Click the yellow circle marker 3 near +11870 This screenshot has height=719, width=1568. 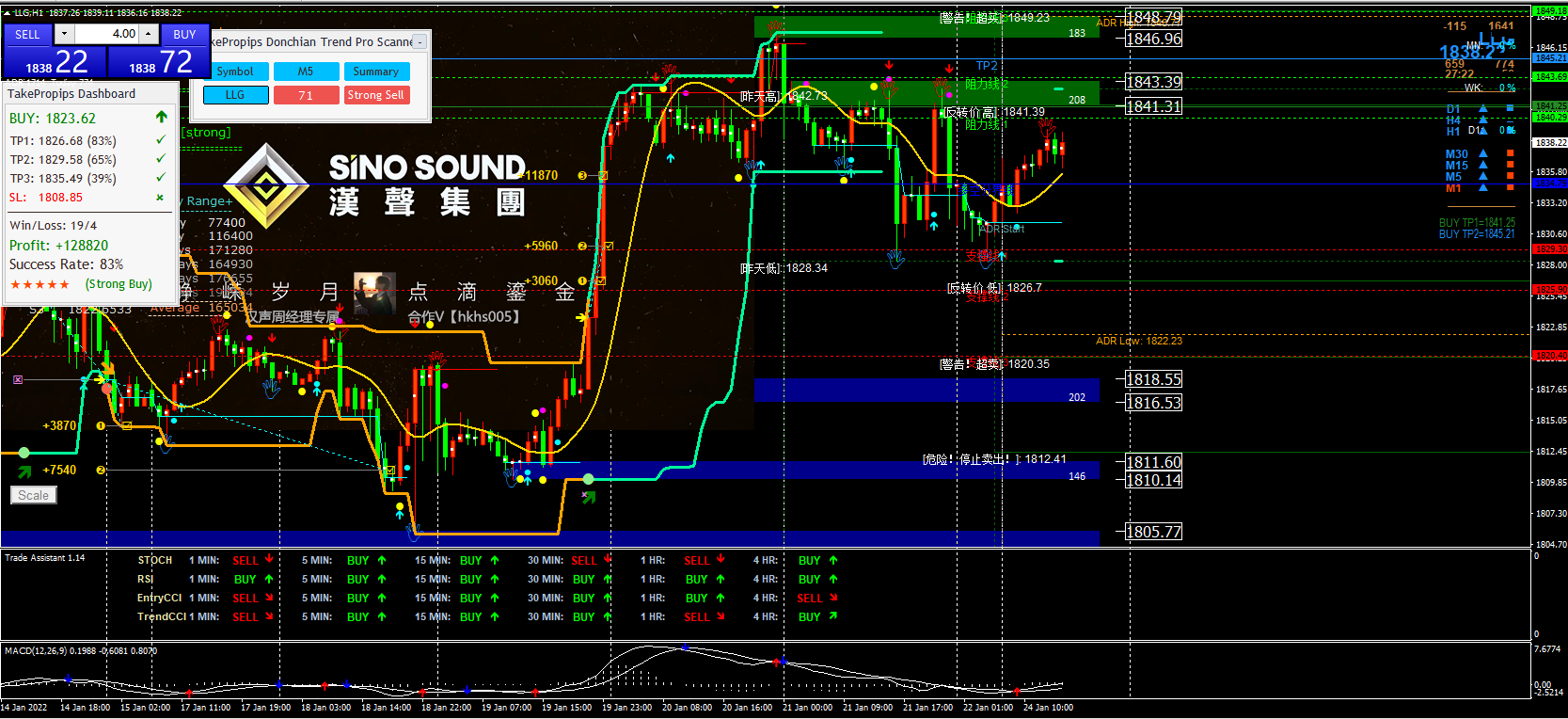click(x=582, y=176)
